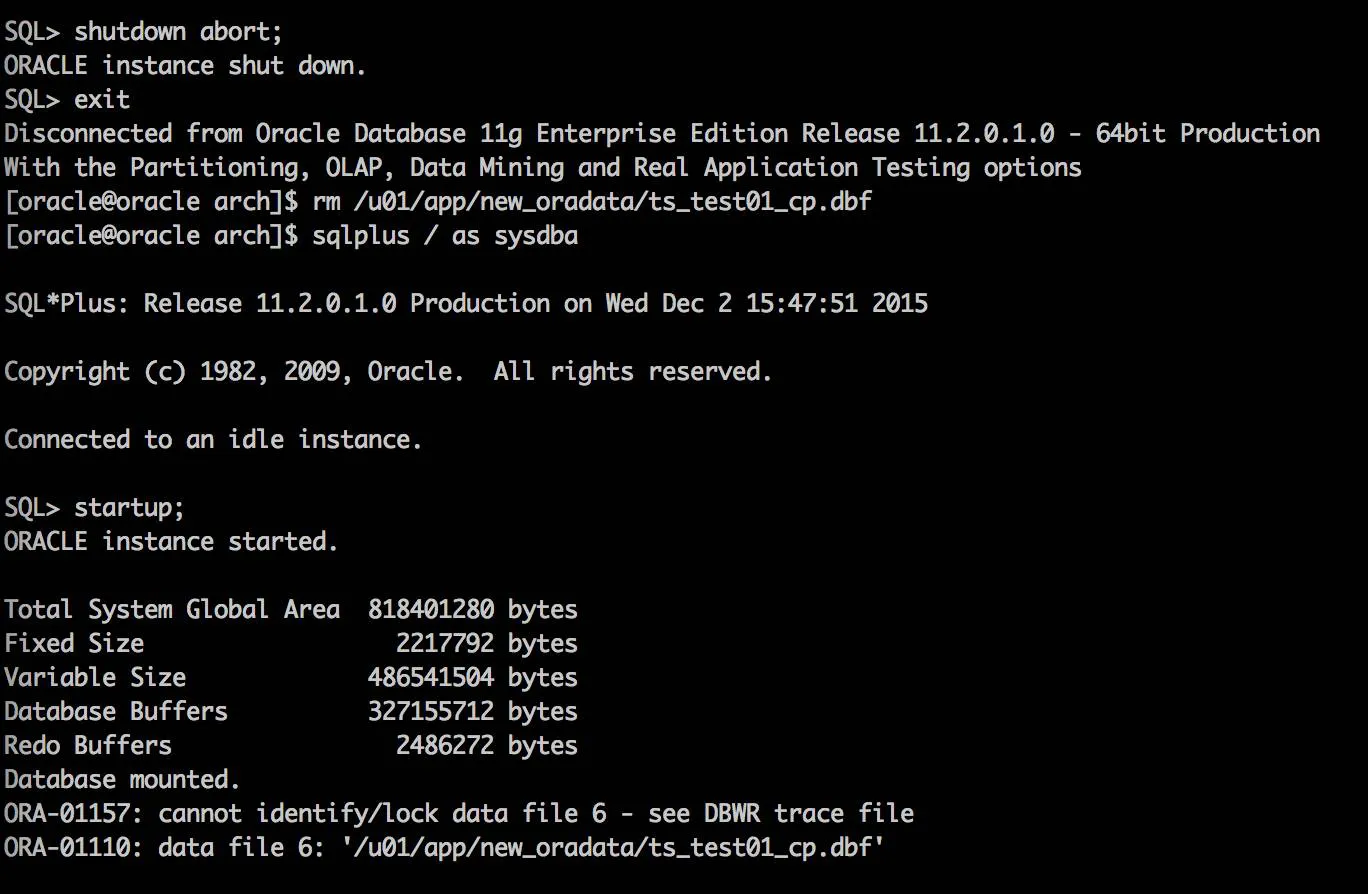This screenshot has height=894, width=1368.
Task: Click the 'exit' command on third line
Action: point(102,100)
